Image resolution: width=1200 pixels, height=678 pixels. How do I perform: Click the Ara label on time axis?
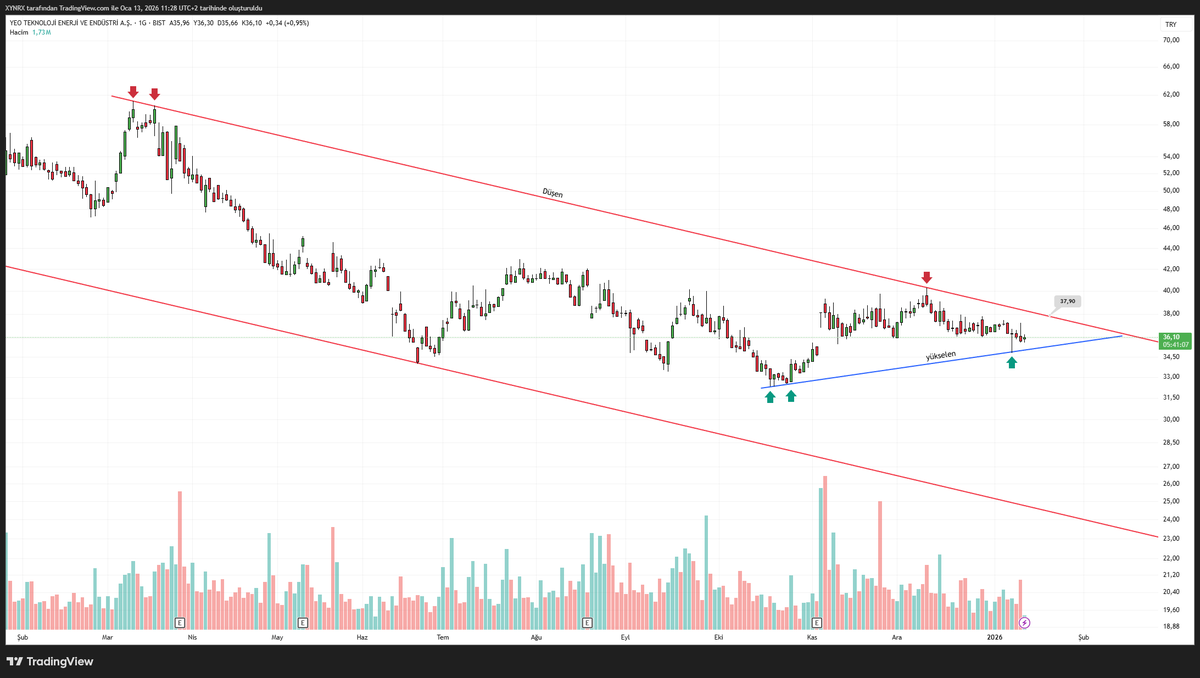[897, 636]
